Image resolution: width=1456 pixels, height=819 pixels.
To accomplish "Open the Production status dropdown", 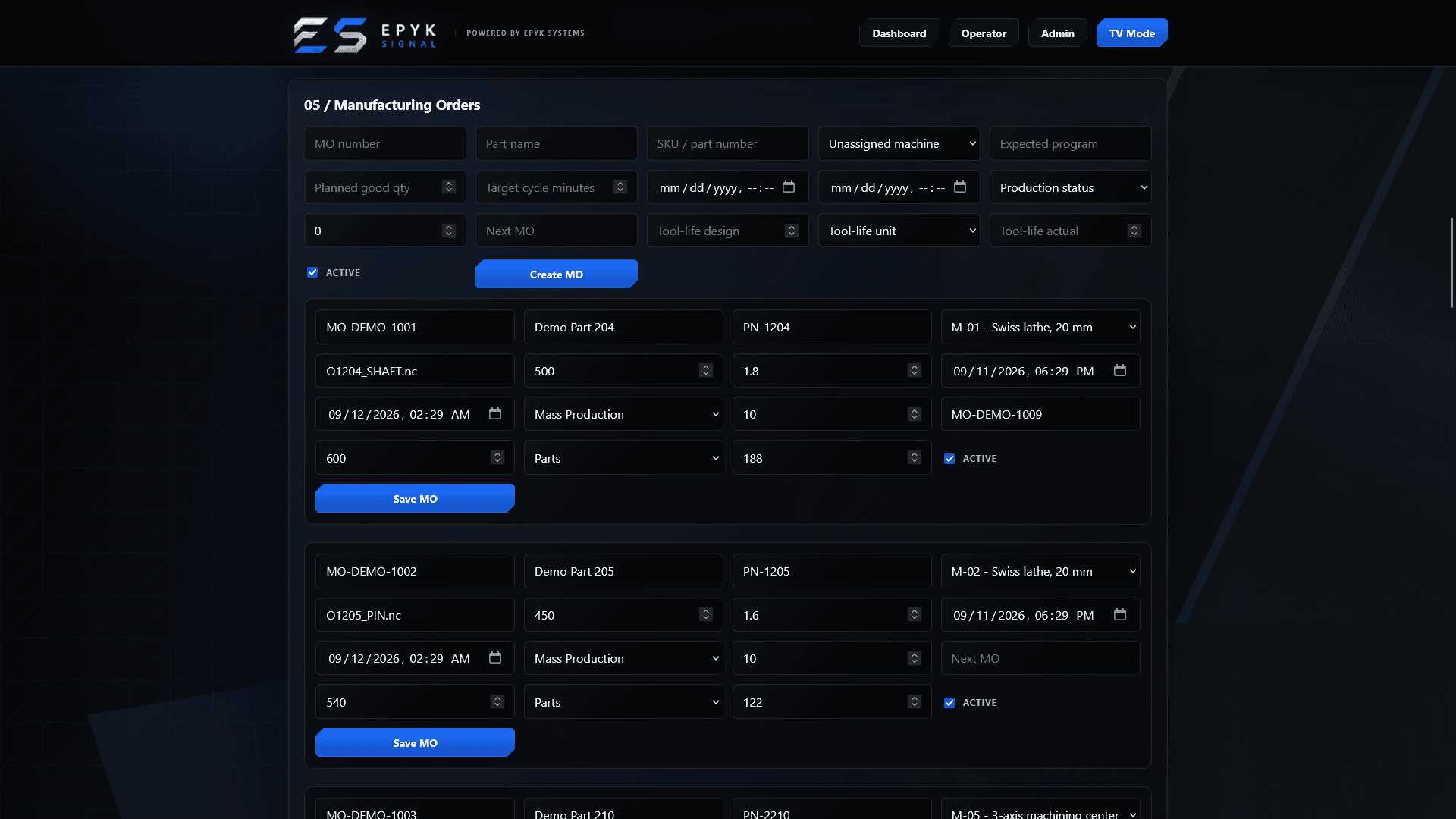I will click(1070, 187).
